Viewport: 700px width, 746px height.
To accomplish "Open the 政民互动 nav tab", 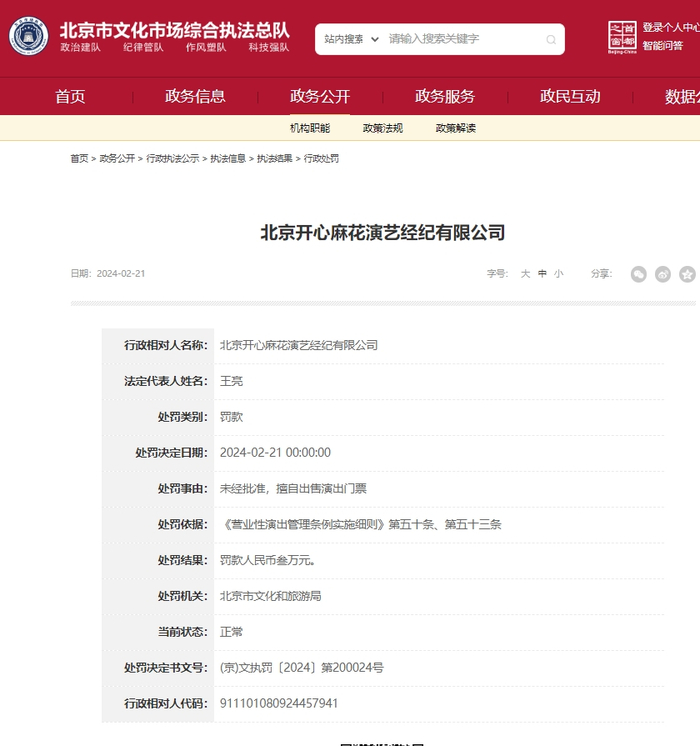I will click(570, 97).
